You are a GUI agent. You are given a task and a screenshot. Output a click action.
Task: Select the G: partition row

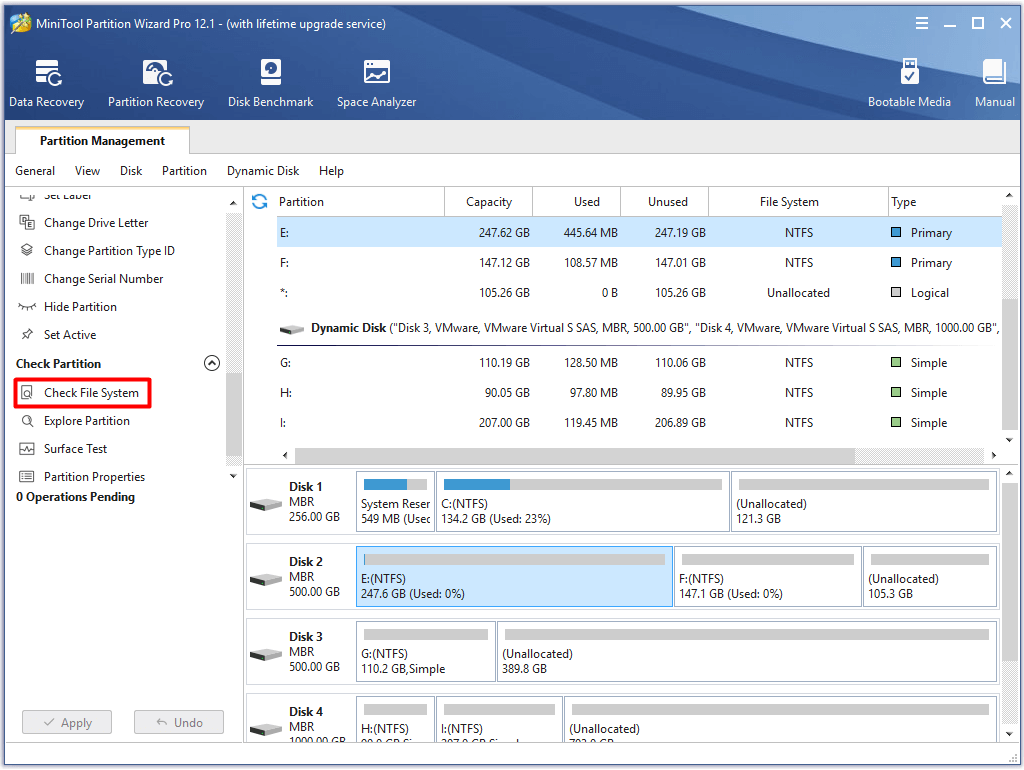coord(639,362)
